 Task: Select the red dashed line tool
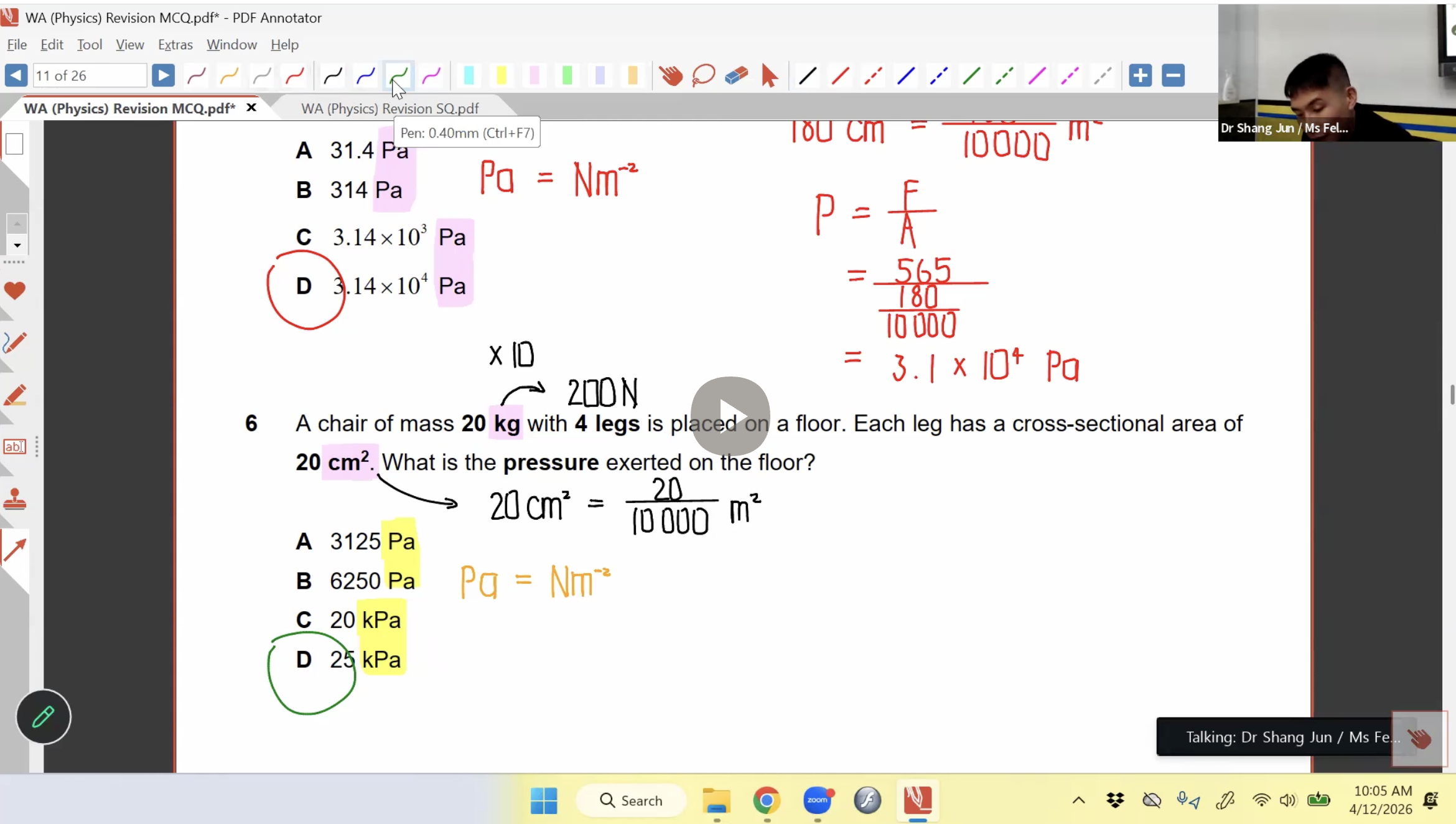pos(873,75)
